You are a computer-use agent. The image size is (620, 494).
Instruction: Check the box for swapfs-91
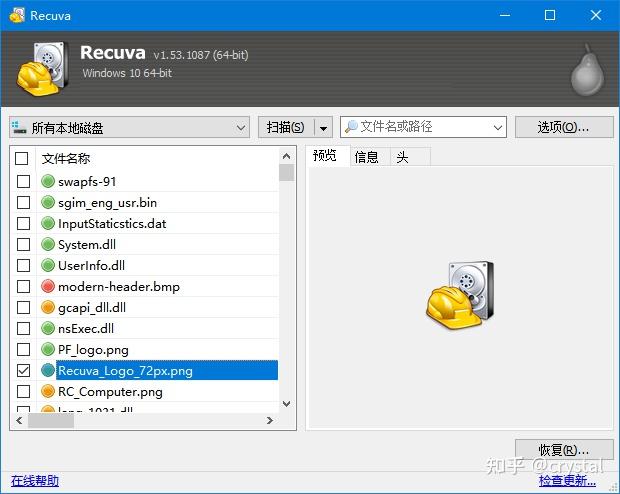click(x=23, y=182)
